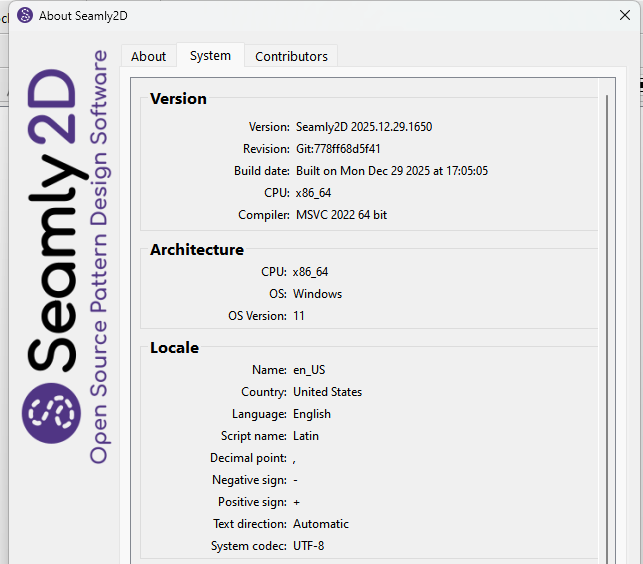Viewport: 643px width, 564px height.
Task: Click the OS value Windows
Action: tap(317, 294)
